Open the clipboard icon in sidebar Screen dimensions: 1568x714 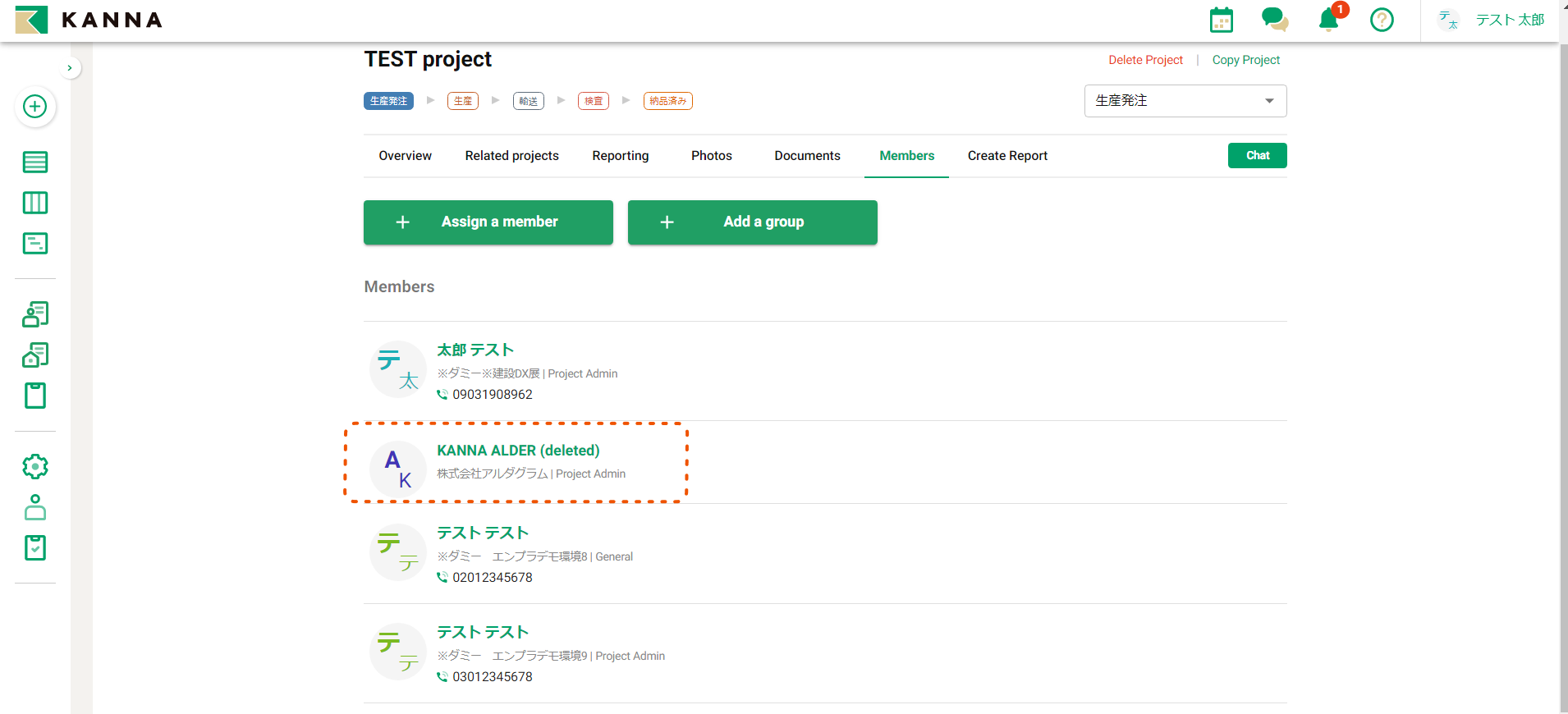34,396
